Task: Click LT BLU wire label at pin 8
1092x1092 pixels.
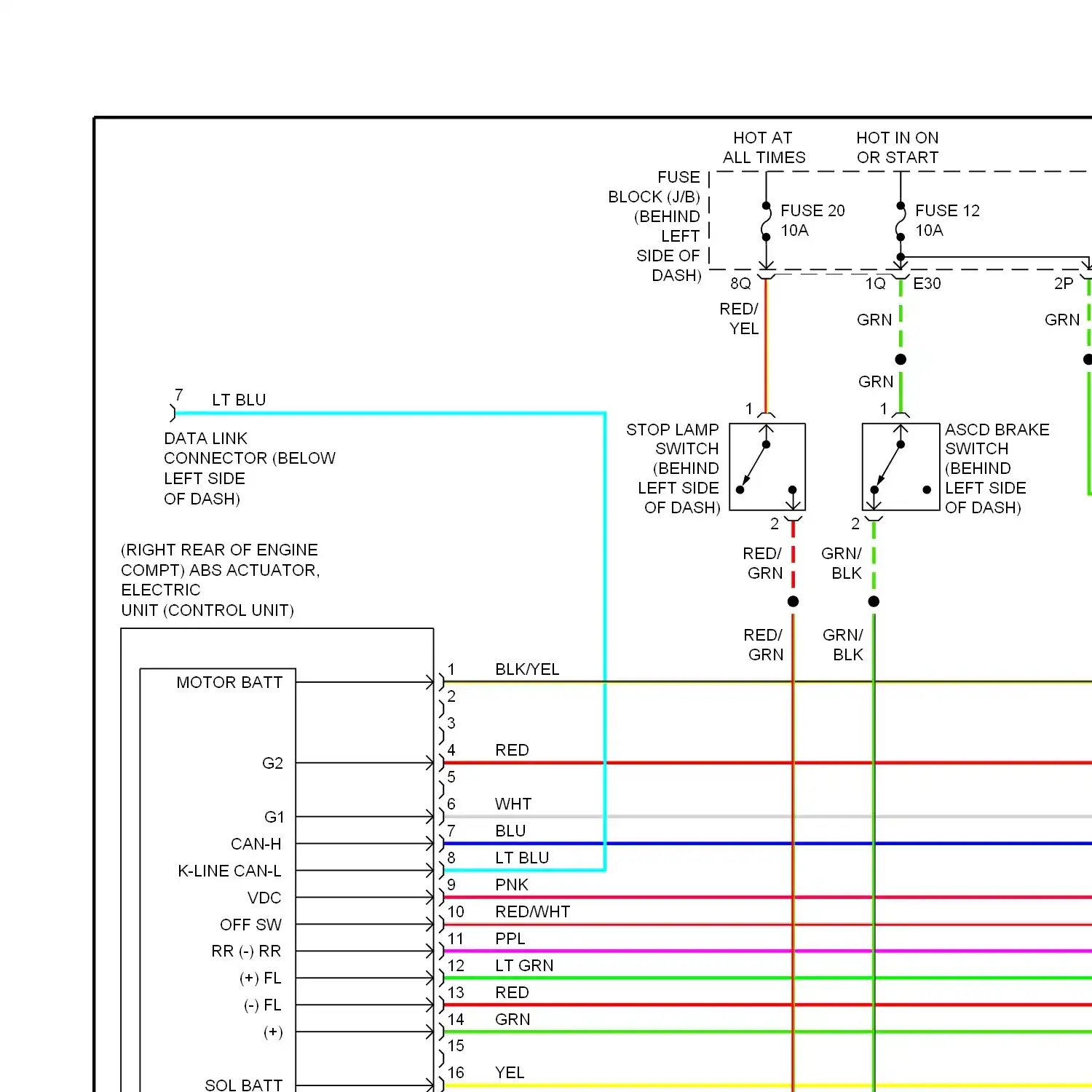Action: coord(522,858)
